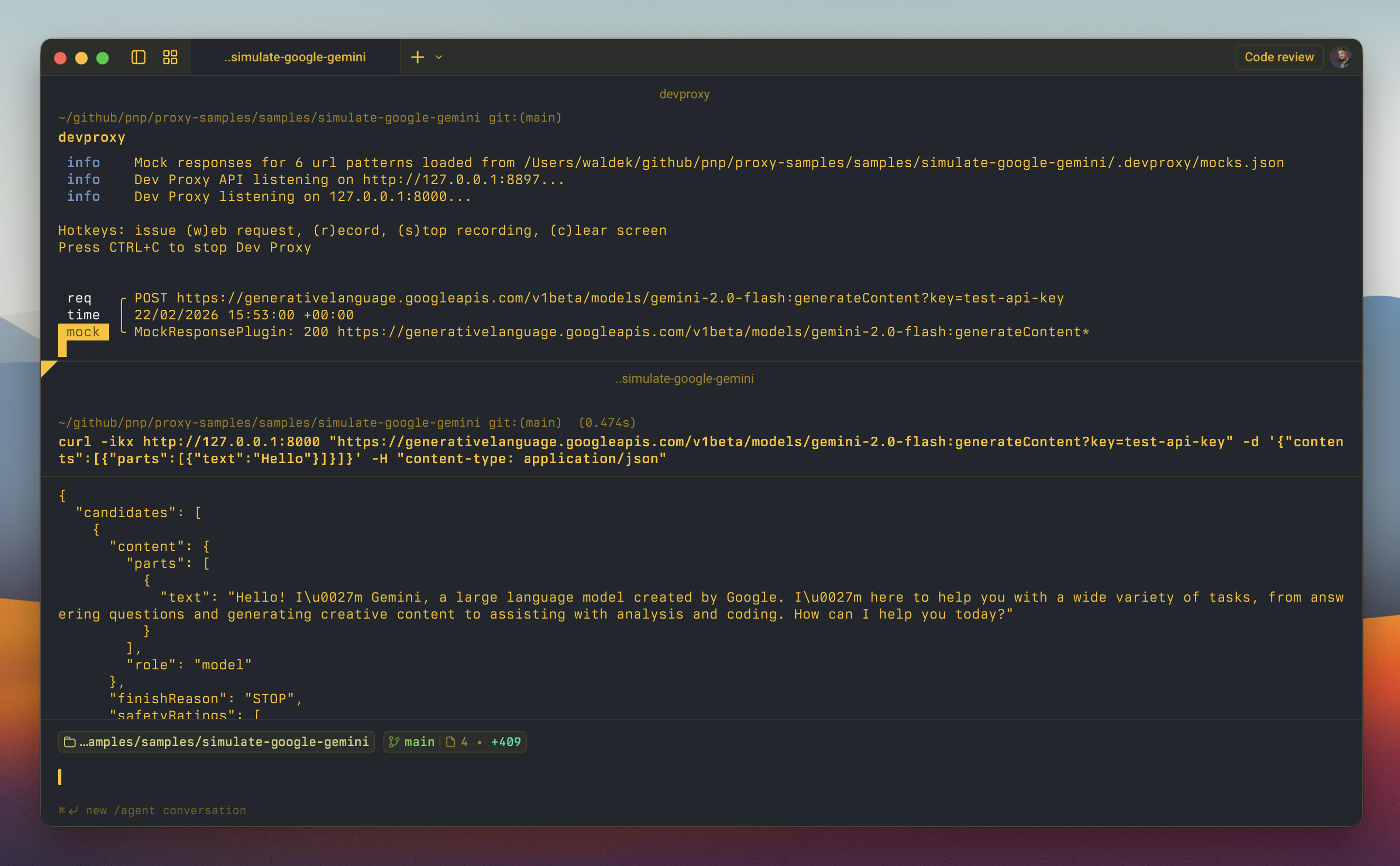Click the command key icon near agent conversation hint
The image size is (1400, 866).
[x=61, y=810]
